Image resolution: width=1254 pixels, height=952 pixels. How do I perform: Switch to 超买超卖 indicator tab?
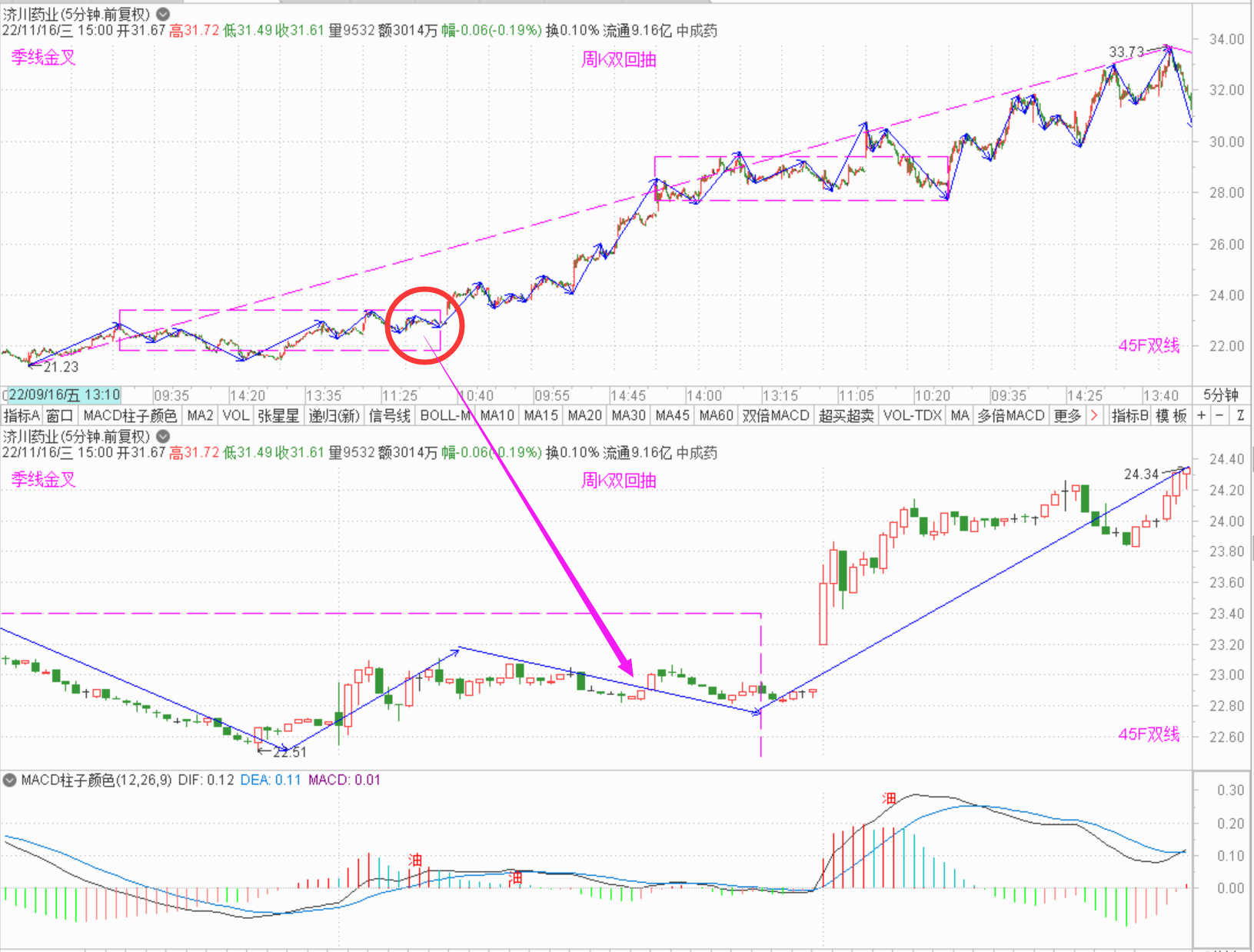pos(846,416)
